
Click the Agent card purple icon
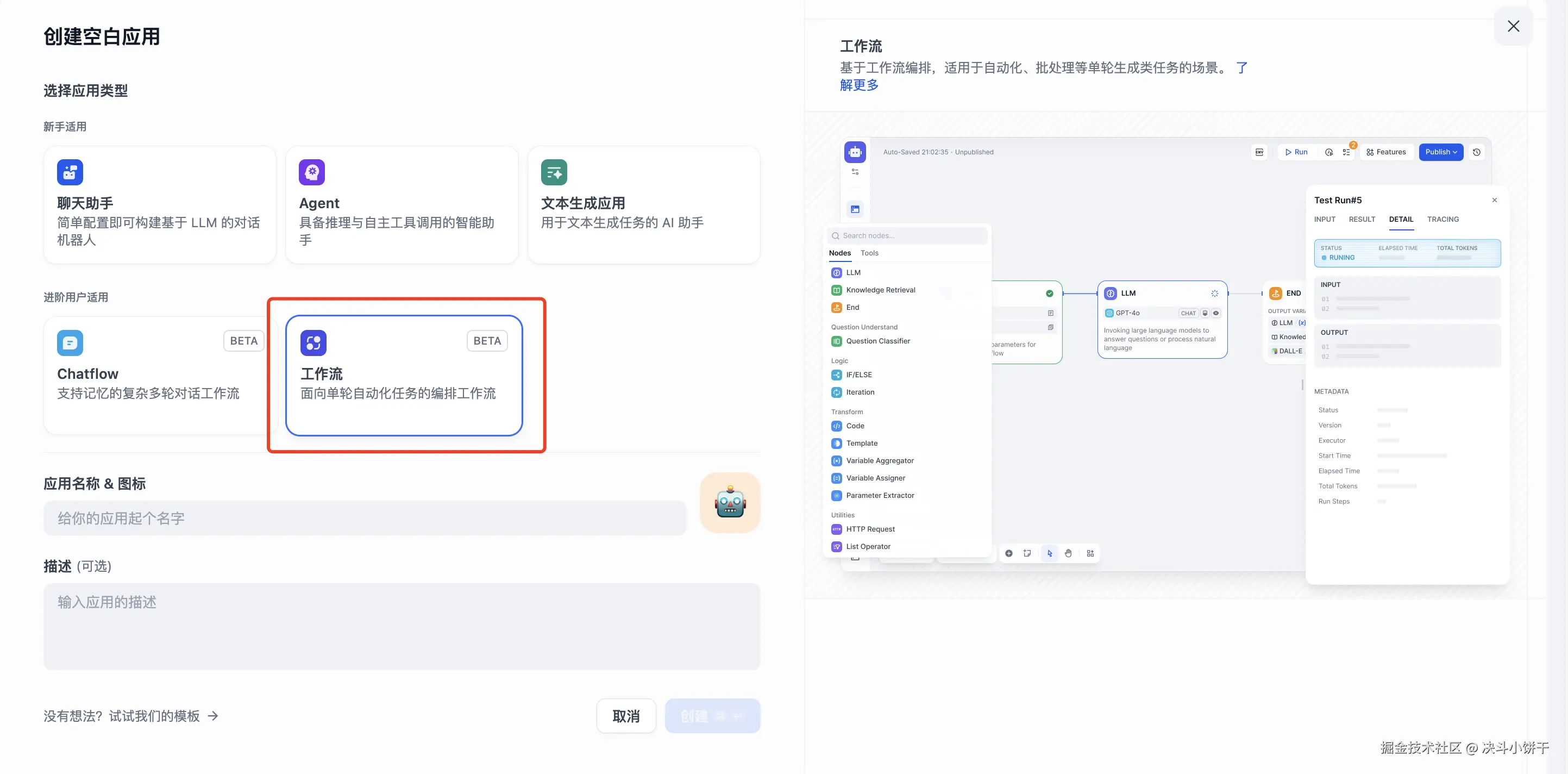tap(312, 172)
